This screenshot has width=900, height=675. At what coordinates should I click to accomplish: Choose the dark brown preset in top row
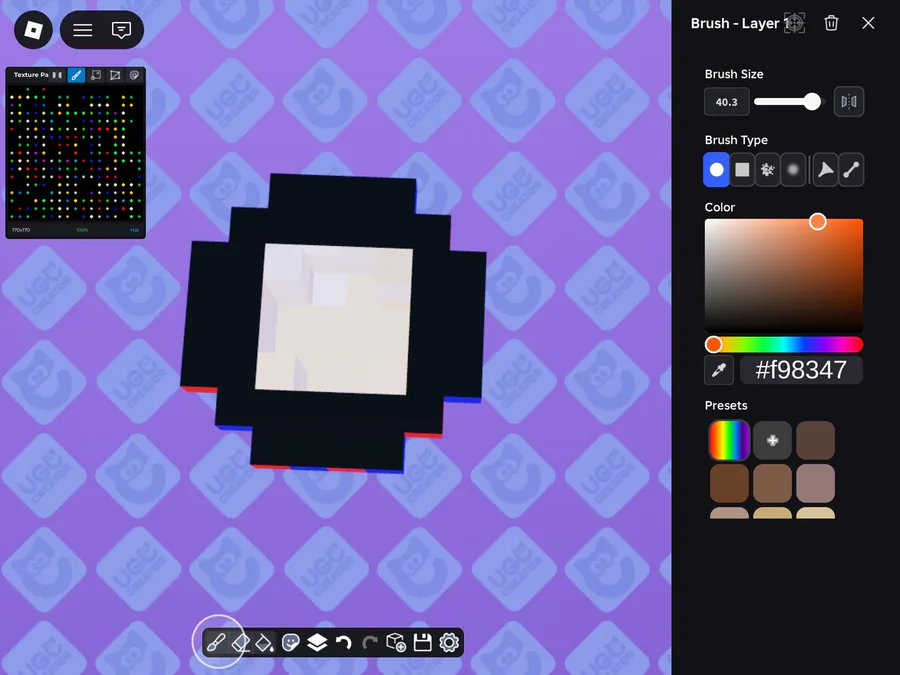pos(816,440)
